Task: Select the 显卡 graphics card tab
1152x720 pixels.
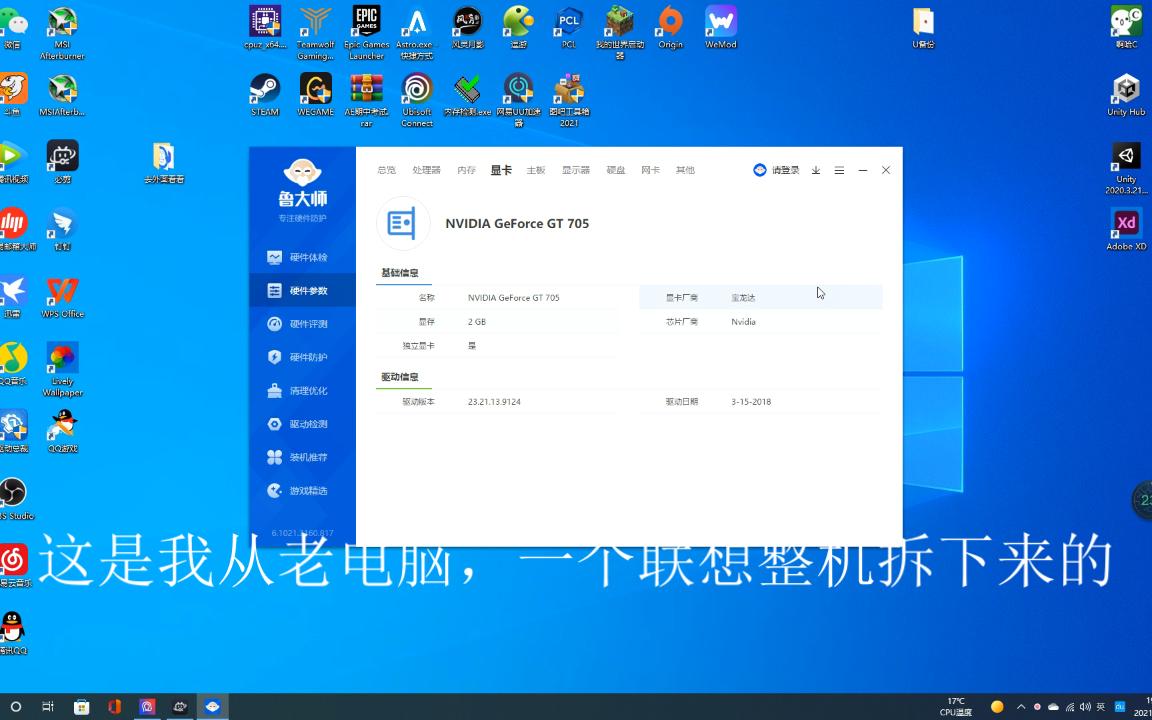Action: coord(501,170)
